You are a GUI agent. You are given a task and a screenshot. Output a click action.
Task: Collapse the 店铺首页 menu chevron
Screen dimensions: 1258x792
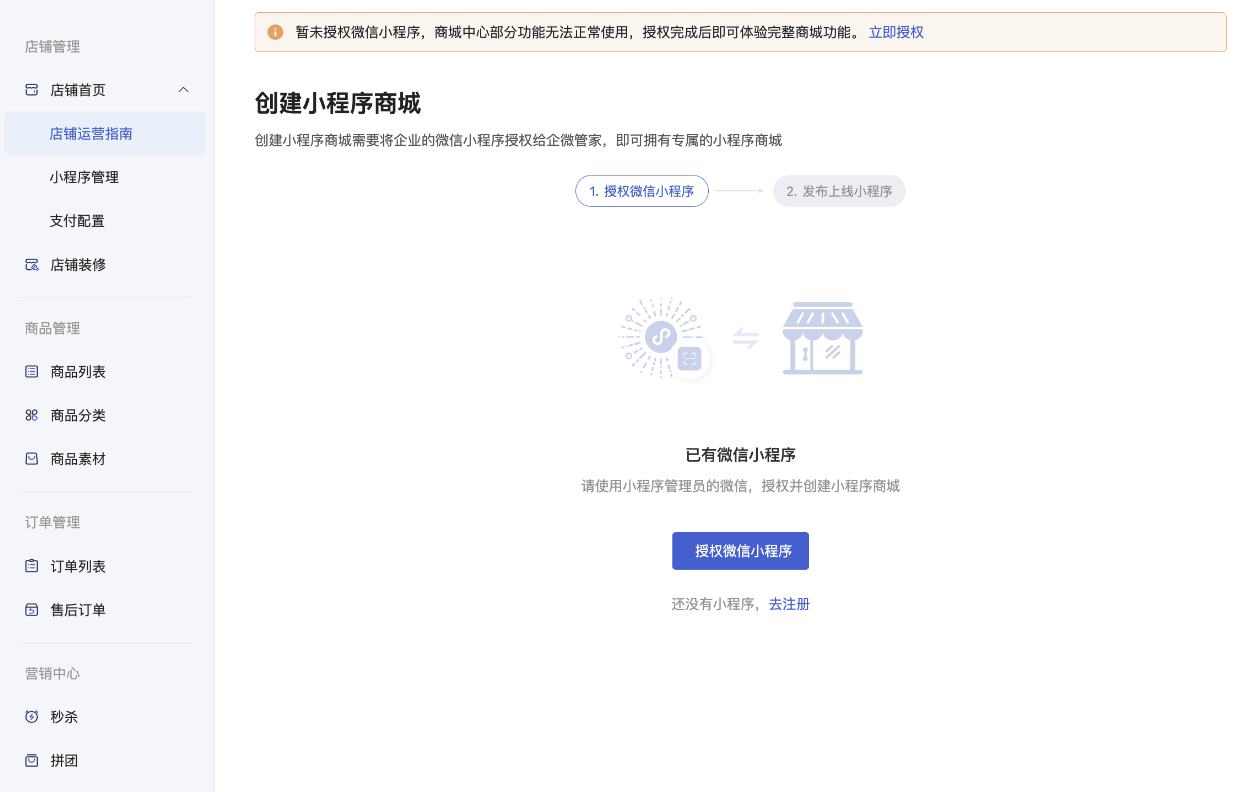click(x=183, y=90)
